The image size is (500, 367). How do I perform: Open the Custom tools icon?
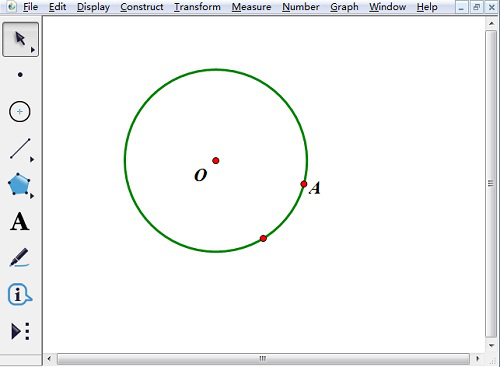click(20, 331)
